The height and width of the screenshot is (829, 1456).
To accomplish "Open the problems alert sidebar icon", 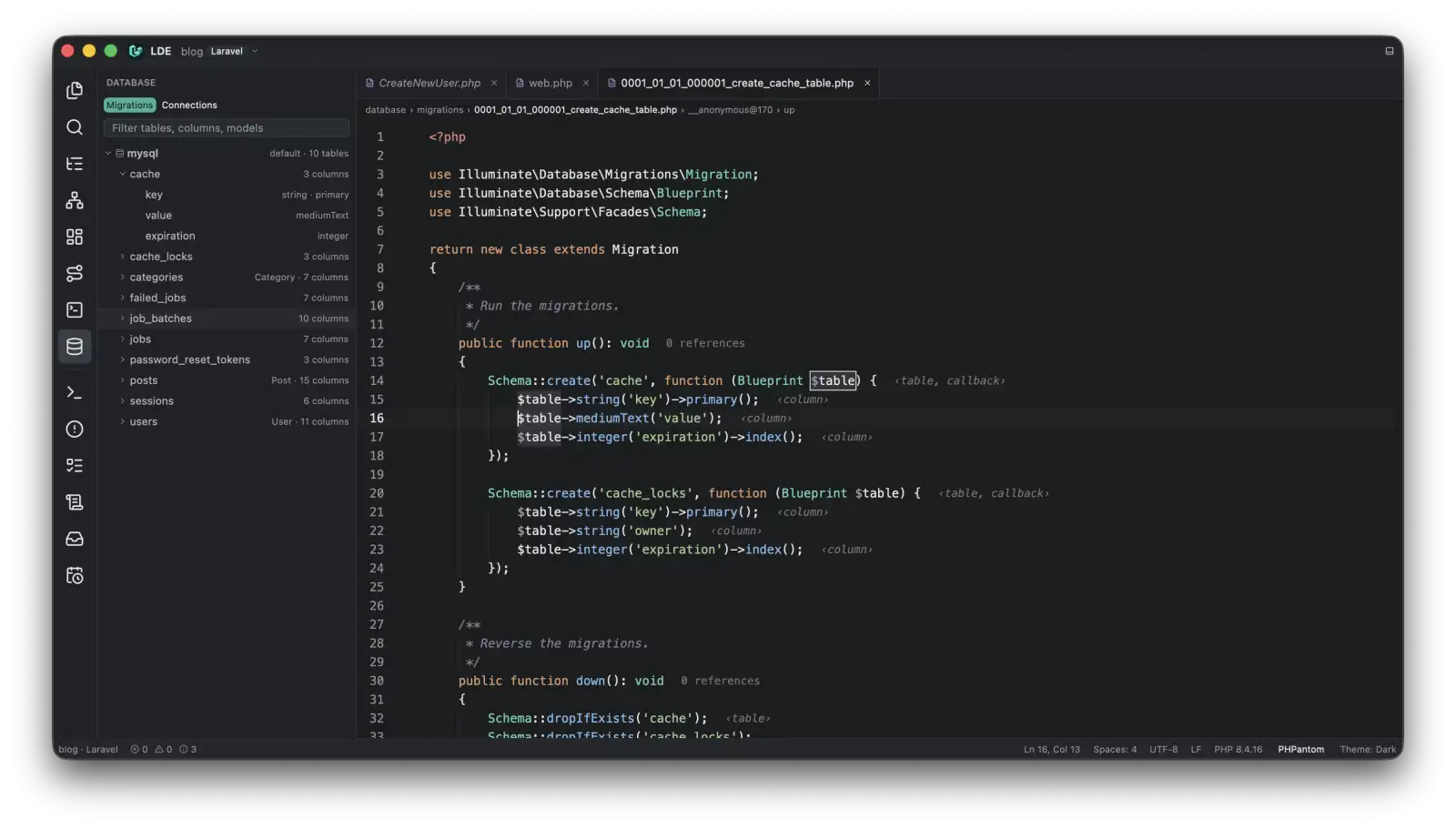I will 75,429.
